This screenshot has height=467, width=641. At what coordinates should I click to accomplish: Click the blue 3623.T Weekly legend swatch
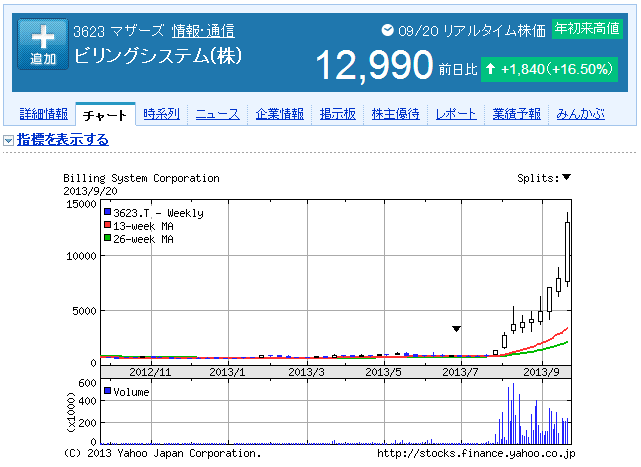108,212
